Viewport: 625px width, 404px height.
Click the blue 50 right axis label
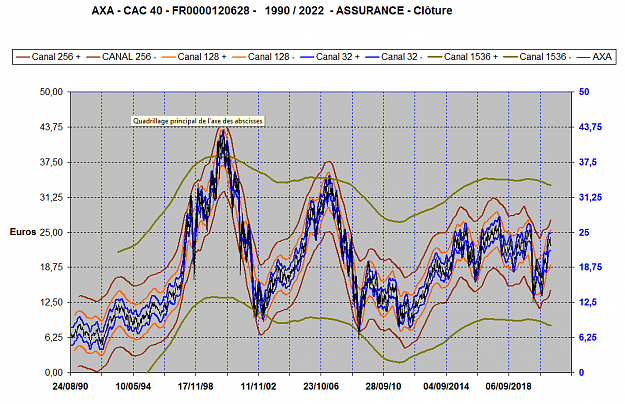tap(584, 92)
